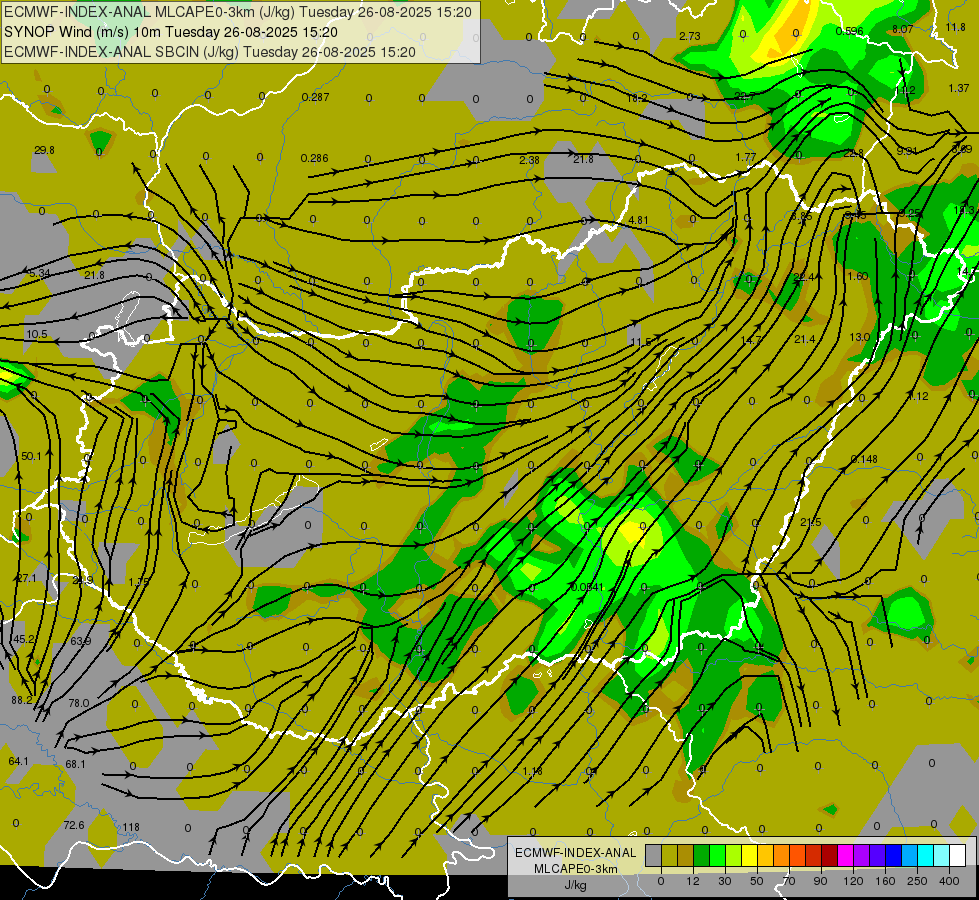Choose the cyan legend swatch
Image resolution: width=979 pixels, height=900 pixels.
coord(927,855)
